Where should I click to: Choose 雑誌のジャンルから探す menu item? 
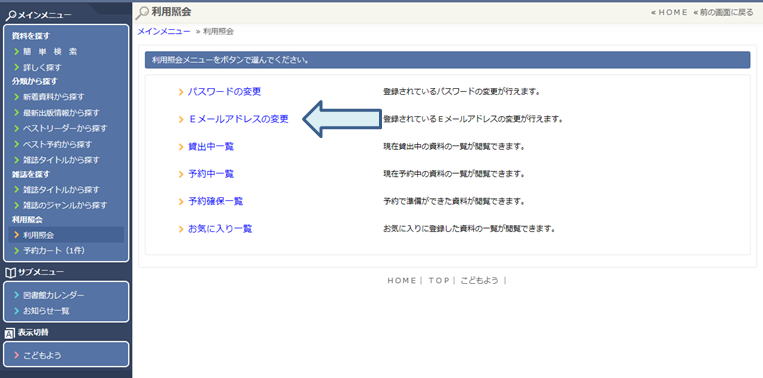pos(65,205)
